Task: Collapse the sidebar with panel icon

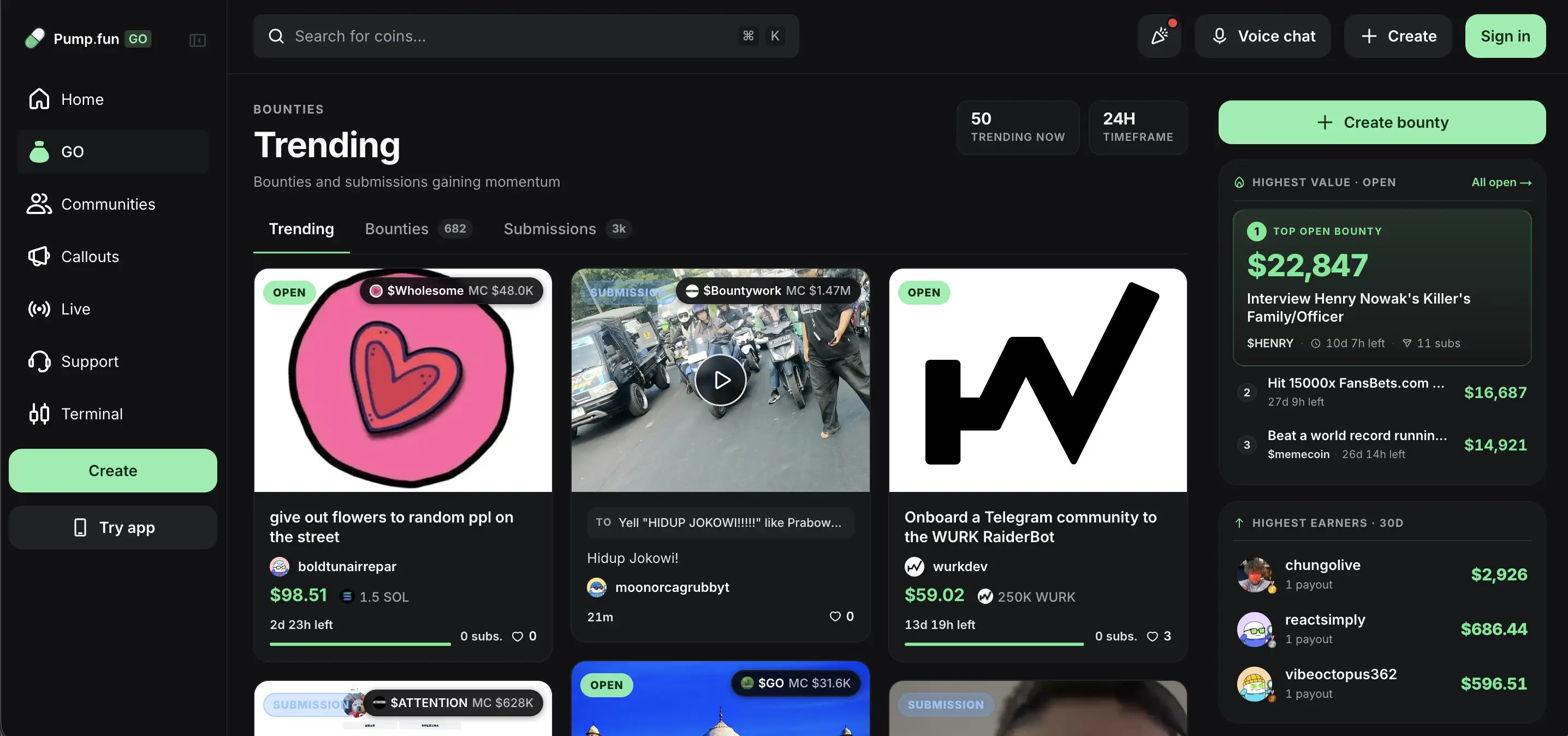Action: click(x=197, y=40)
